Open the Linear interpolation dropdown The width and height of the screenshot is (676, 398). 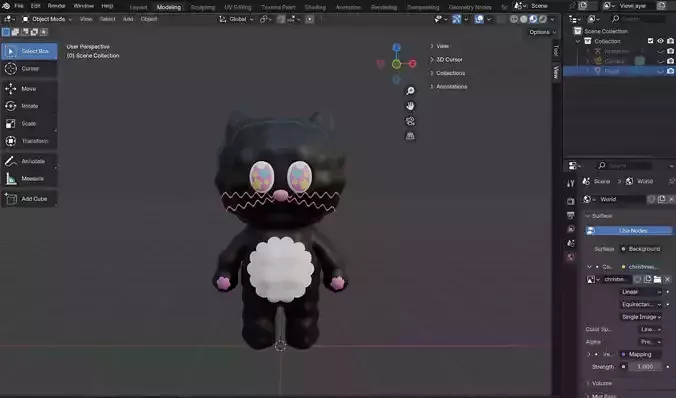(641, 292)
